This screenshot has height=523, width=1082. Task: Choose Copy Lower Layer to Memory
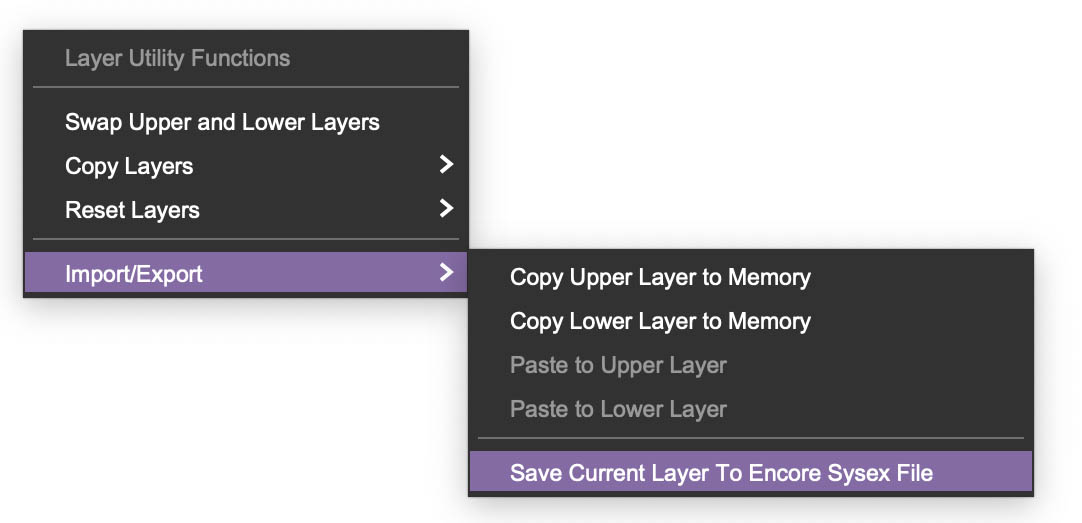[660, 321]
